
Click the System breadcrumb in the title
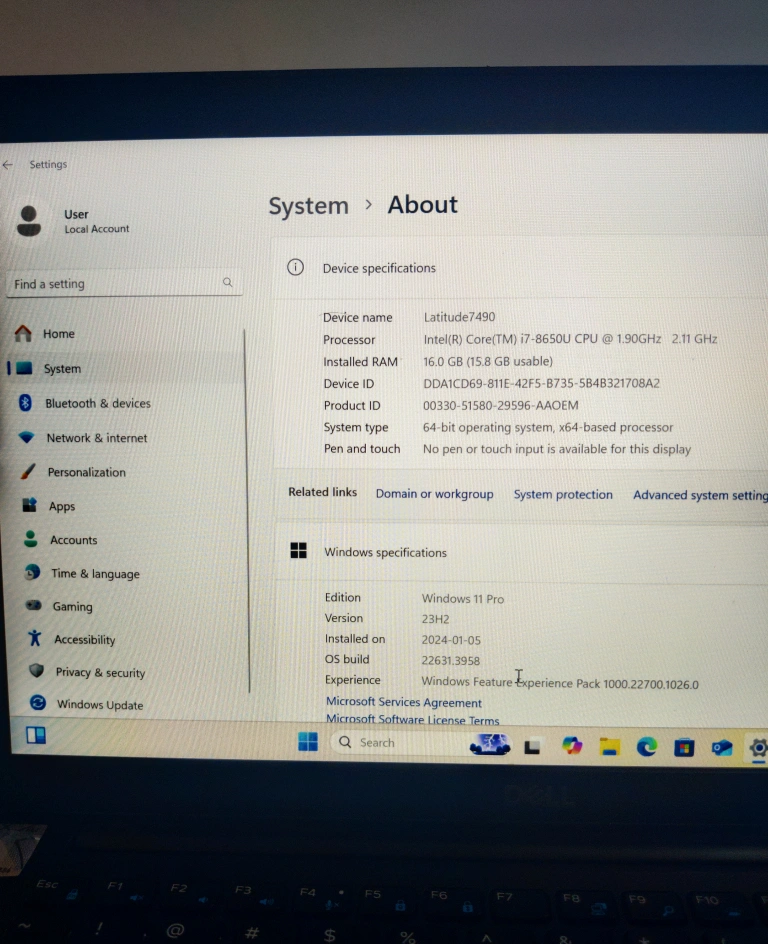point(308,206)
